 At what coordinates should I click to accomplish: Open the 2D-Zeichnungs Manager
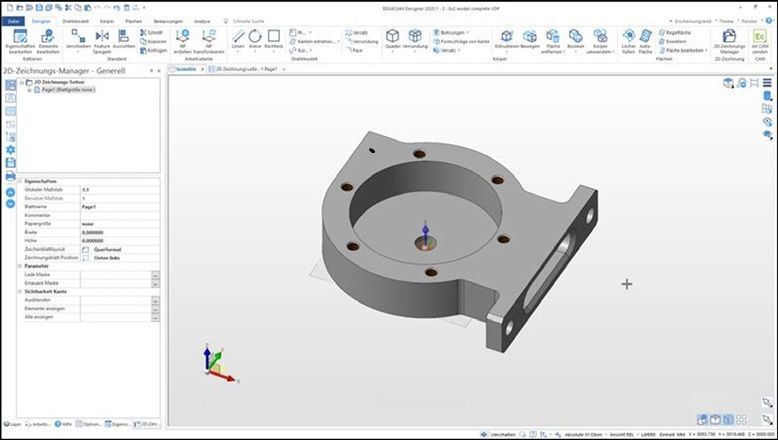729,42
